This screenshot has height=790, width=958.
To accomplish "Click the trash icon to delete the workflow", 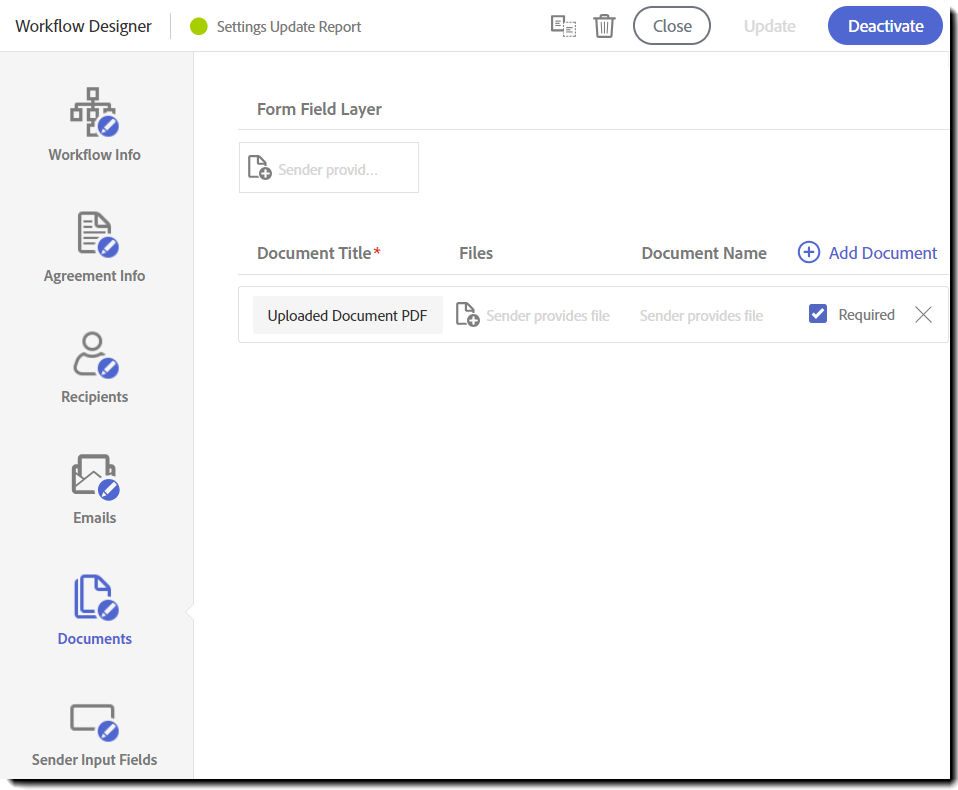I will point(604,26).
